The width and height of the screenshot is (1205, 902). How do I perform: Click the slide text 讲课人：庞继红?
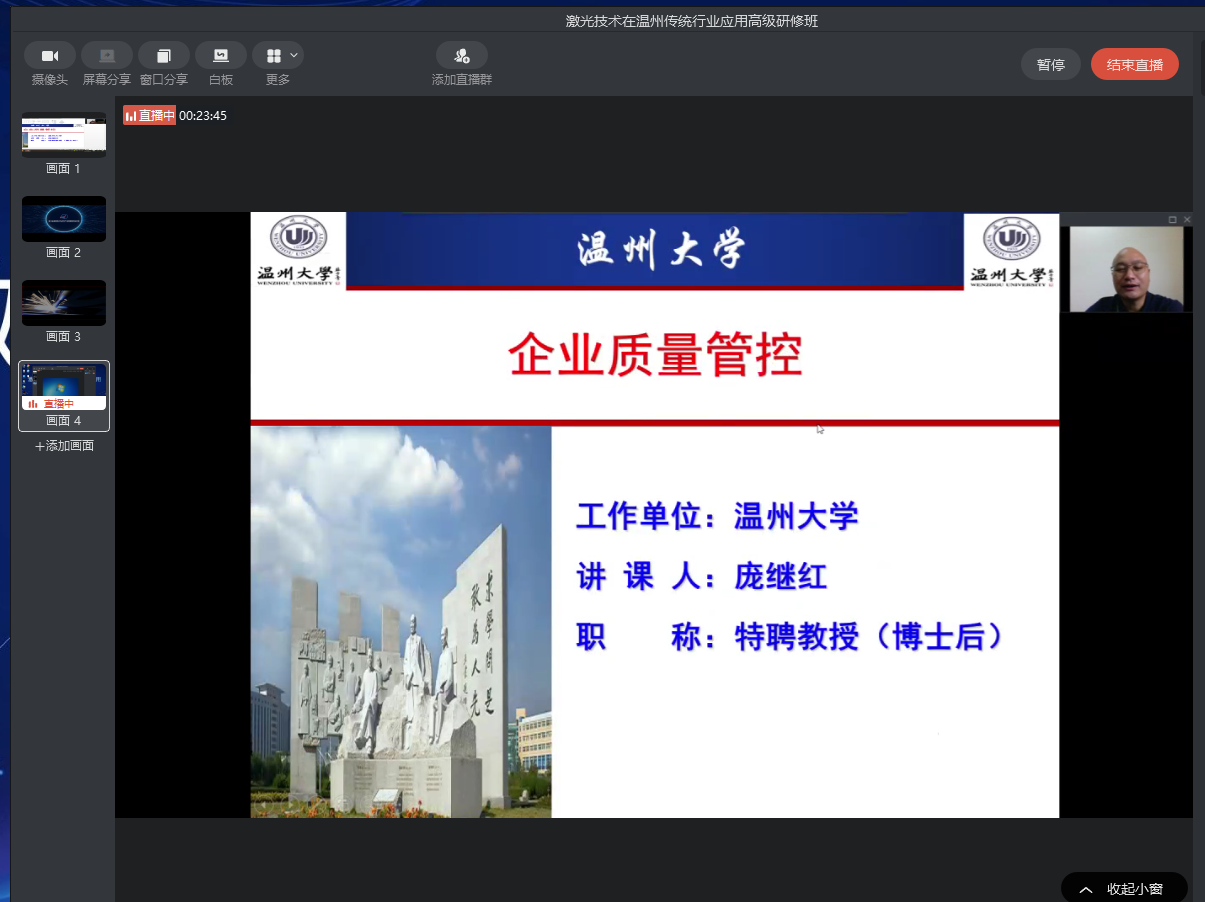[702, 577]
